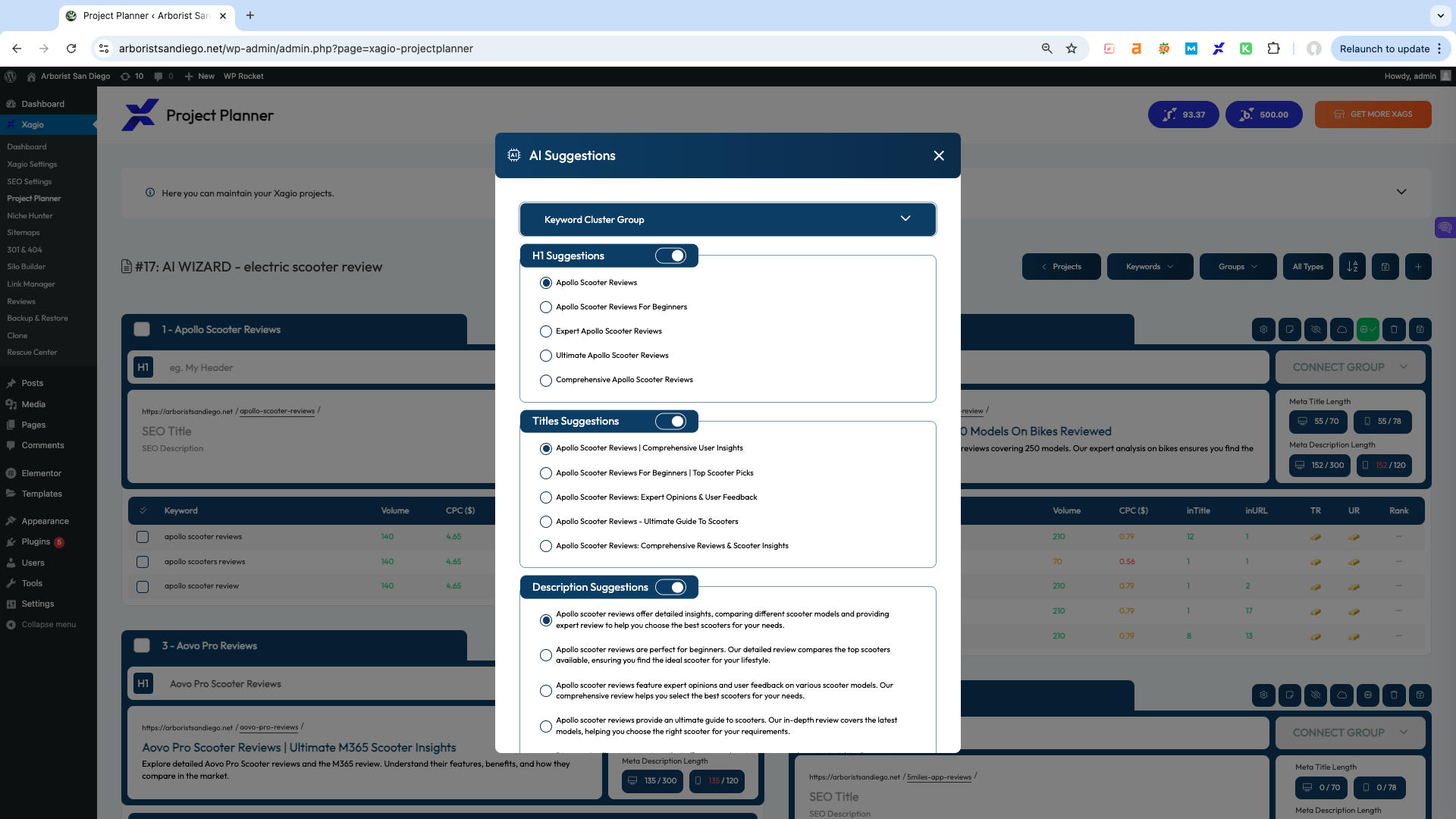Screen dimensions: 1456x819
Task: Click the 93.37 XAGS balance button
Action: [x=1184, y=115]
